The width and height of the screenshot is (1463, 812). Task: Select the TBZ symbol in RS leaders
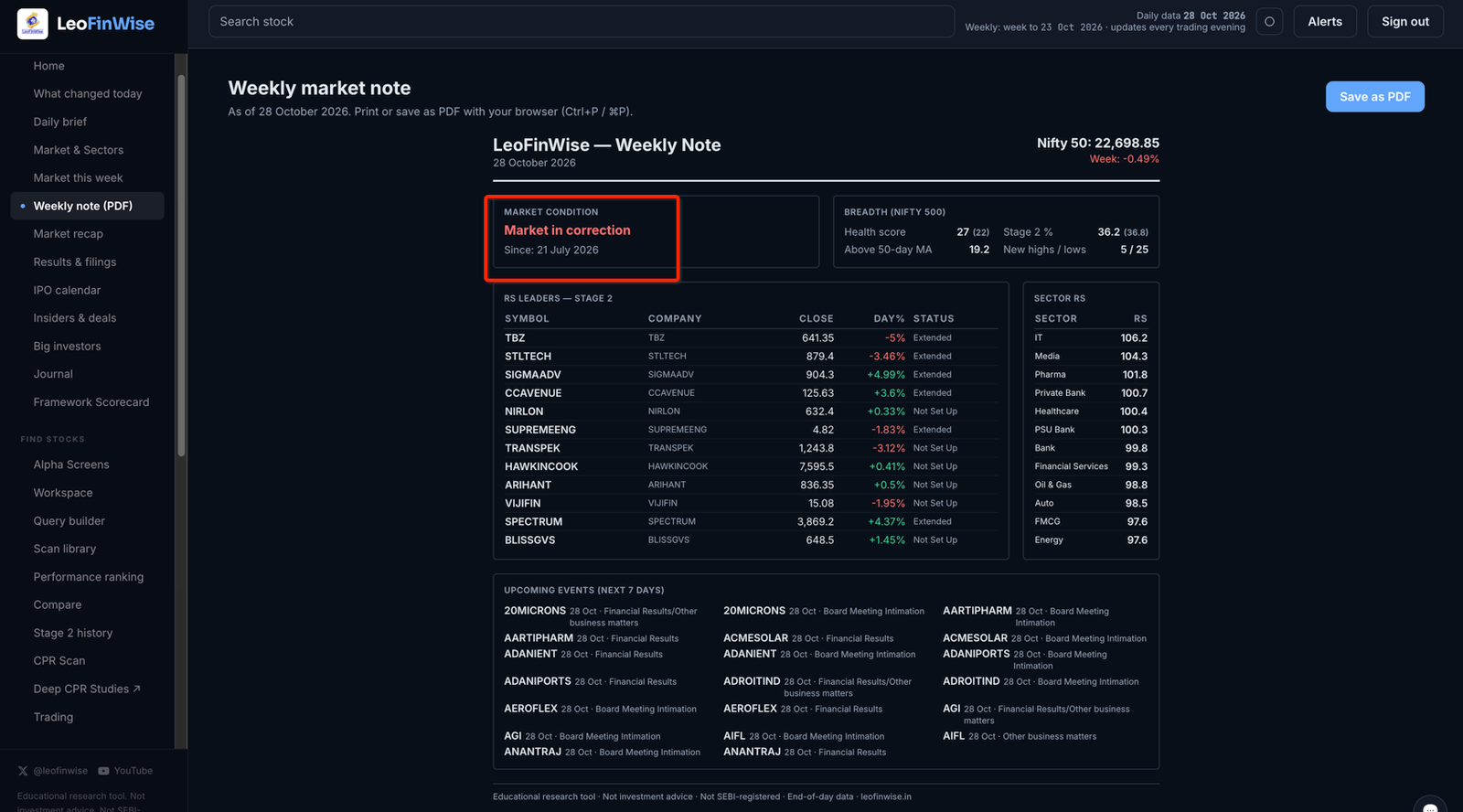tap(515, 338)
